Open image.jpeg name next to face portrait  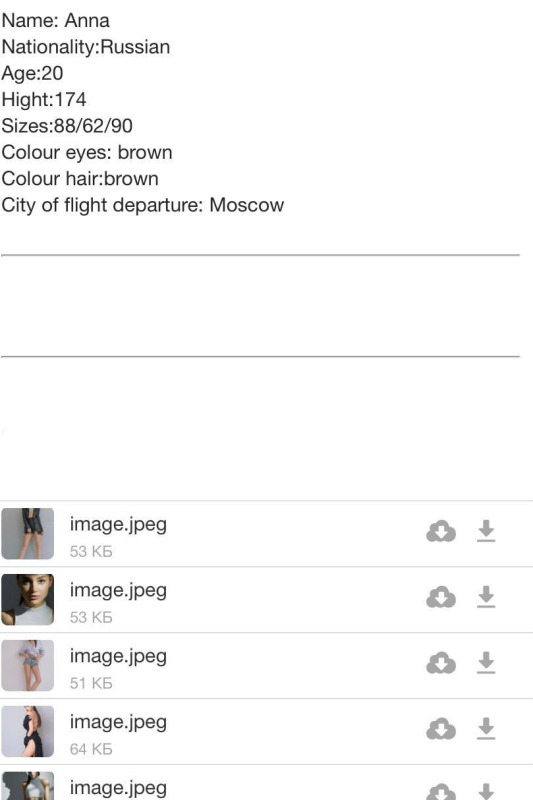tap(118, 591)
